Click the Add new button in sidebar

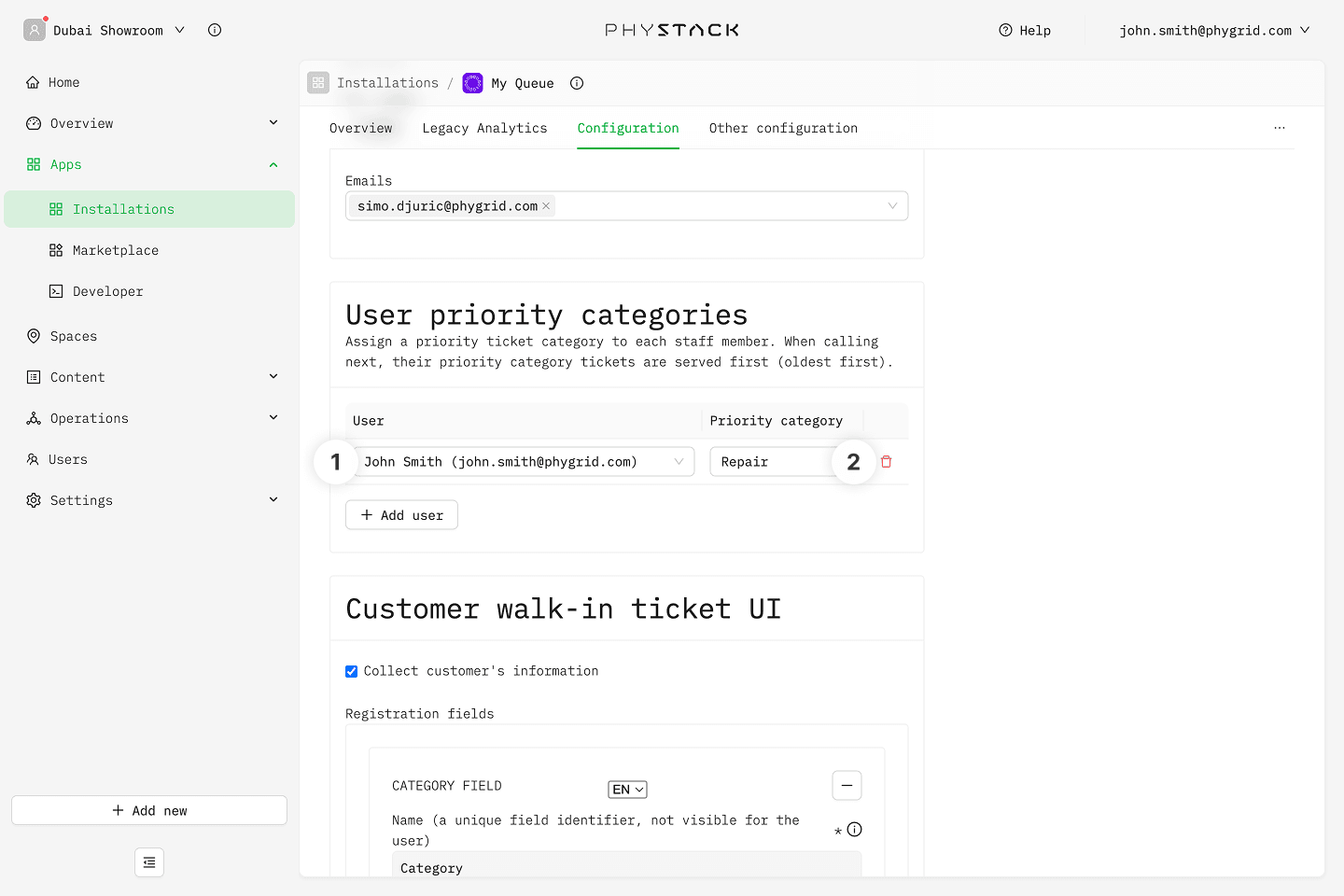[x=149, y=810]
